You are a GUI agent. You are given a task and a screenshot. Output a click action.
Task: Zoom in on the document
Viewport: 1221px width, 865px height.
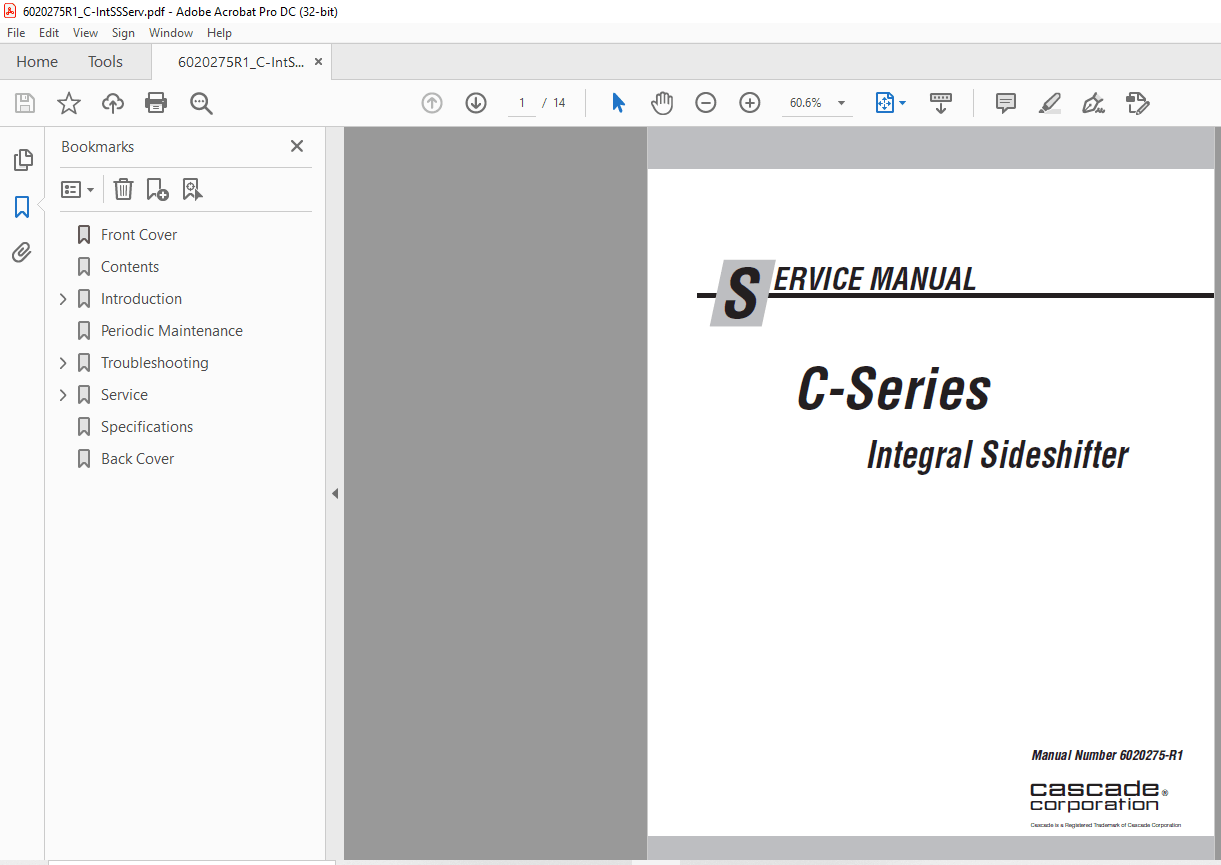749,103
